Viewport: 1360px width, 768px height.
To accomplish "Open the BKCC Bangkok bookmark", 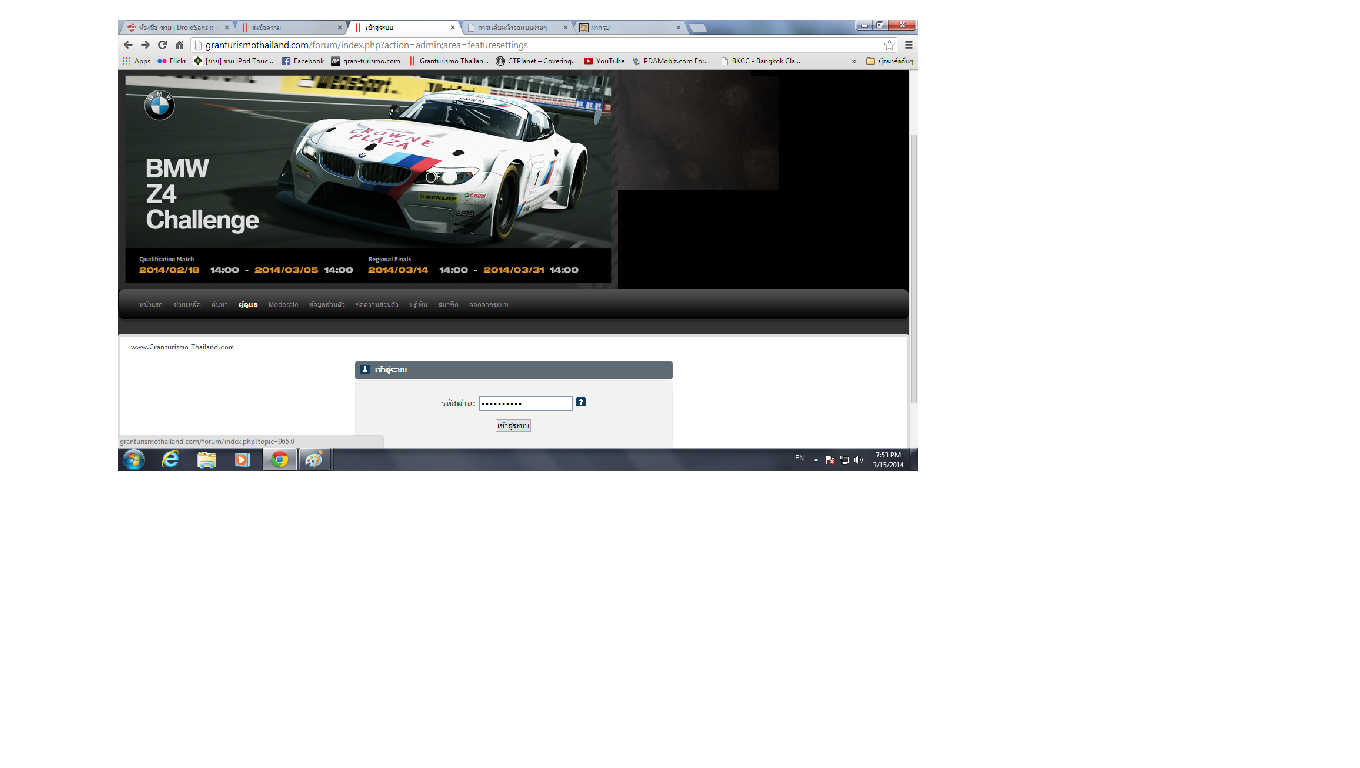I will pyautogui.click(x=761, y=61).
